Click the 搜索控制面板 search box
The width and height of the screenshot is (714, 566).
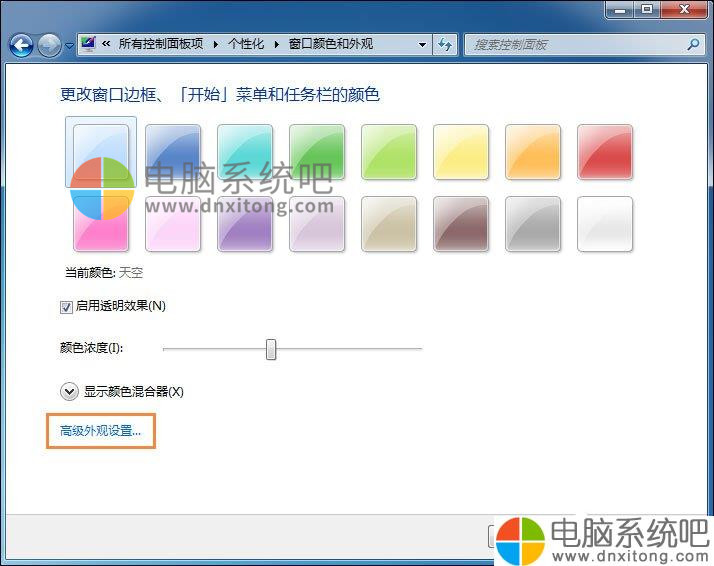[x=585, y=45]
